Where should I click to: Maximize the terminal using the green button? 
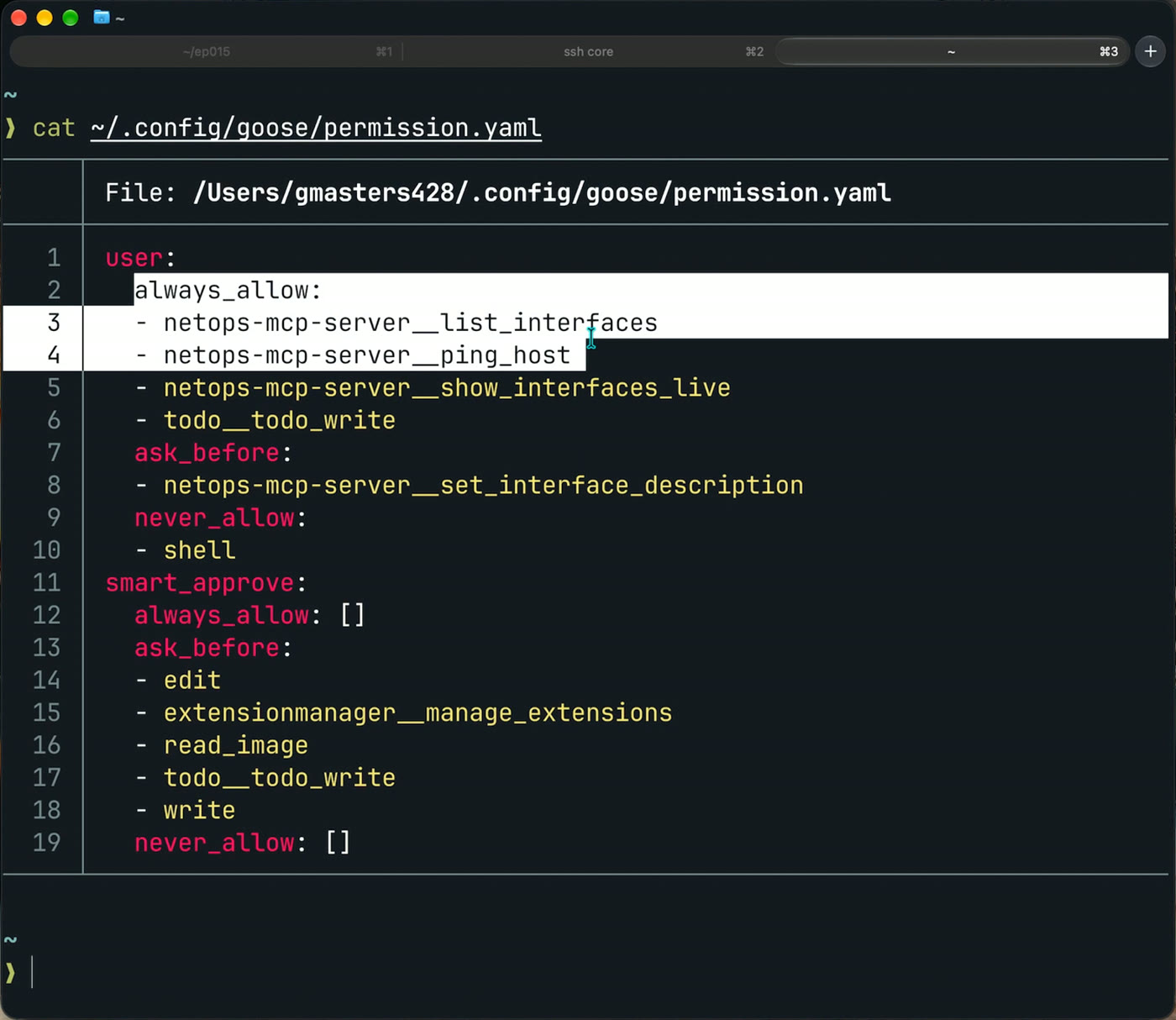click(x=71, y=17)
